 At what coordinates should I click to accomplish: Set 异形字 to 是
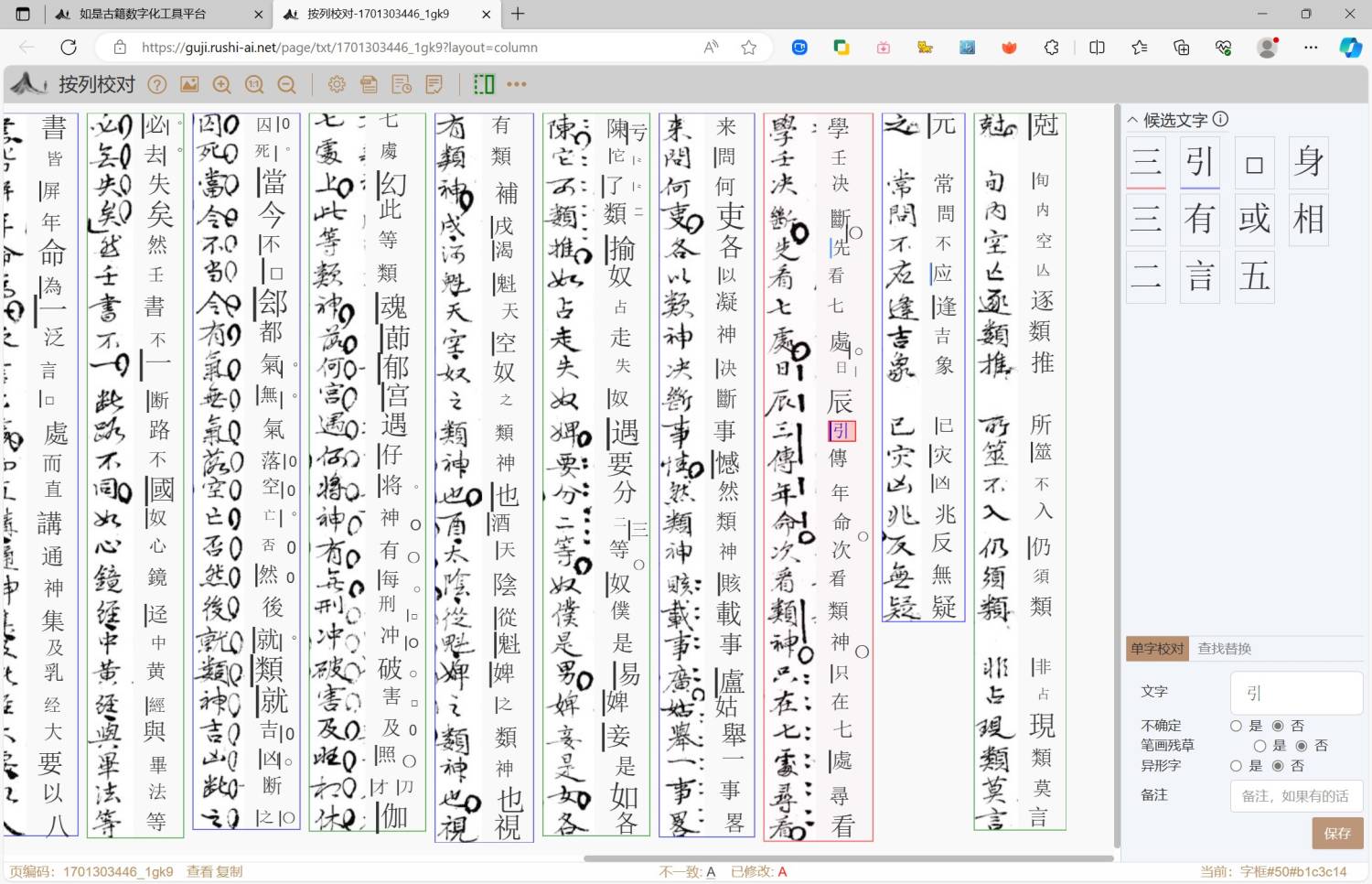coord(1236,766)
